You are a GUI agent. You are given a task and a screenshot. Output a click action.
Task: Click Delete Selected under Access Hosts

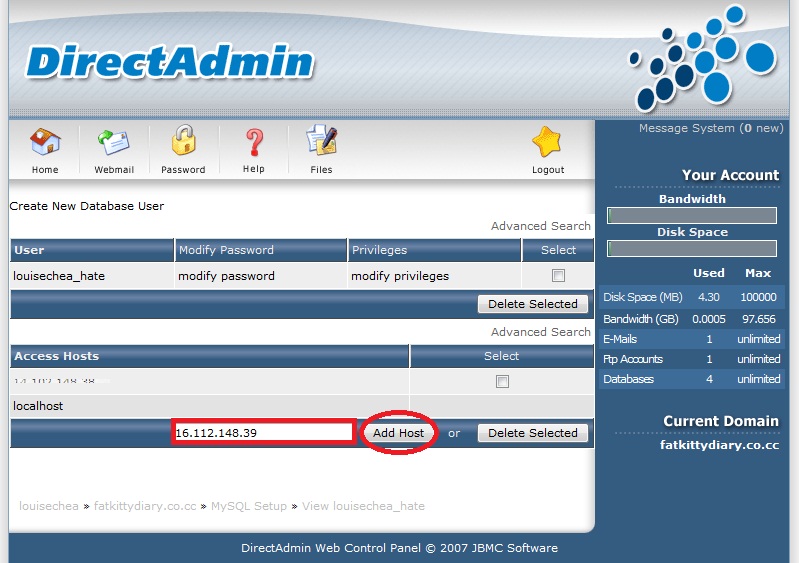coord(532,433)
